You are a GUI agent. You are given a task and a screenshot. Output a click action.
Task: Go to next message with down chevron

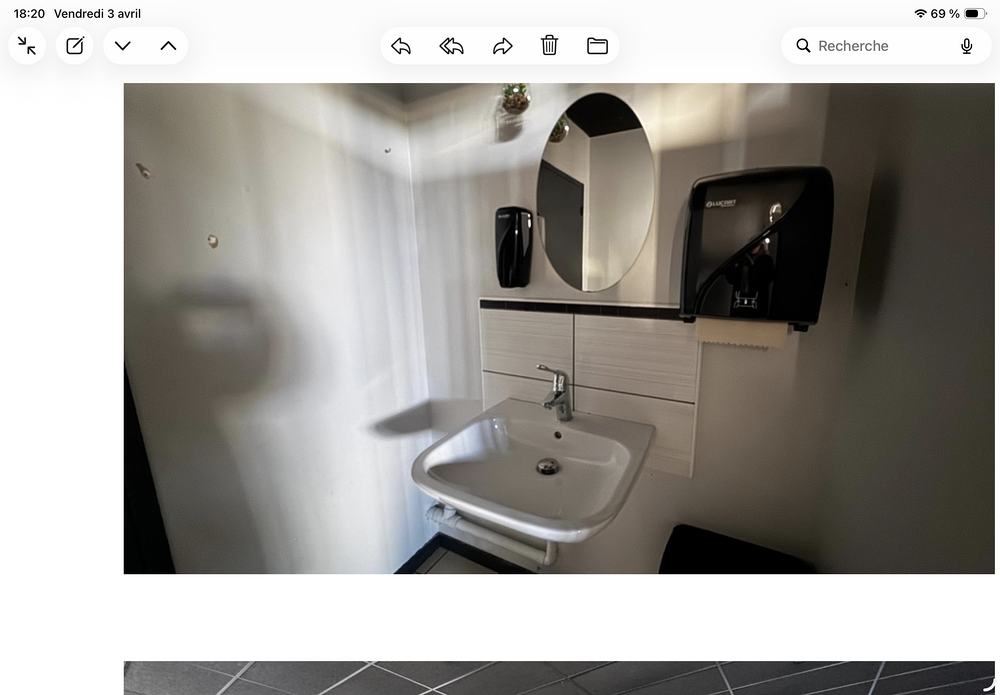tap(123, 46)
